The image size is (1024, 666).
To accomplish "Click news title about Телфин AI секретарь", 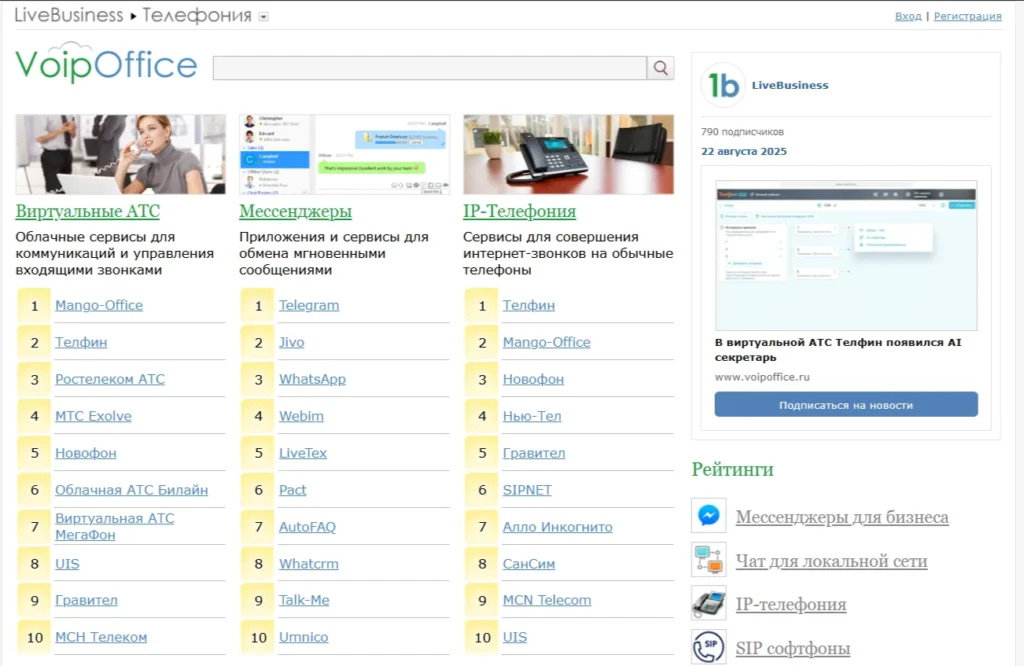I will [x=838, y=350].
